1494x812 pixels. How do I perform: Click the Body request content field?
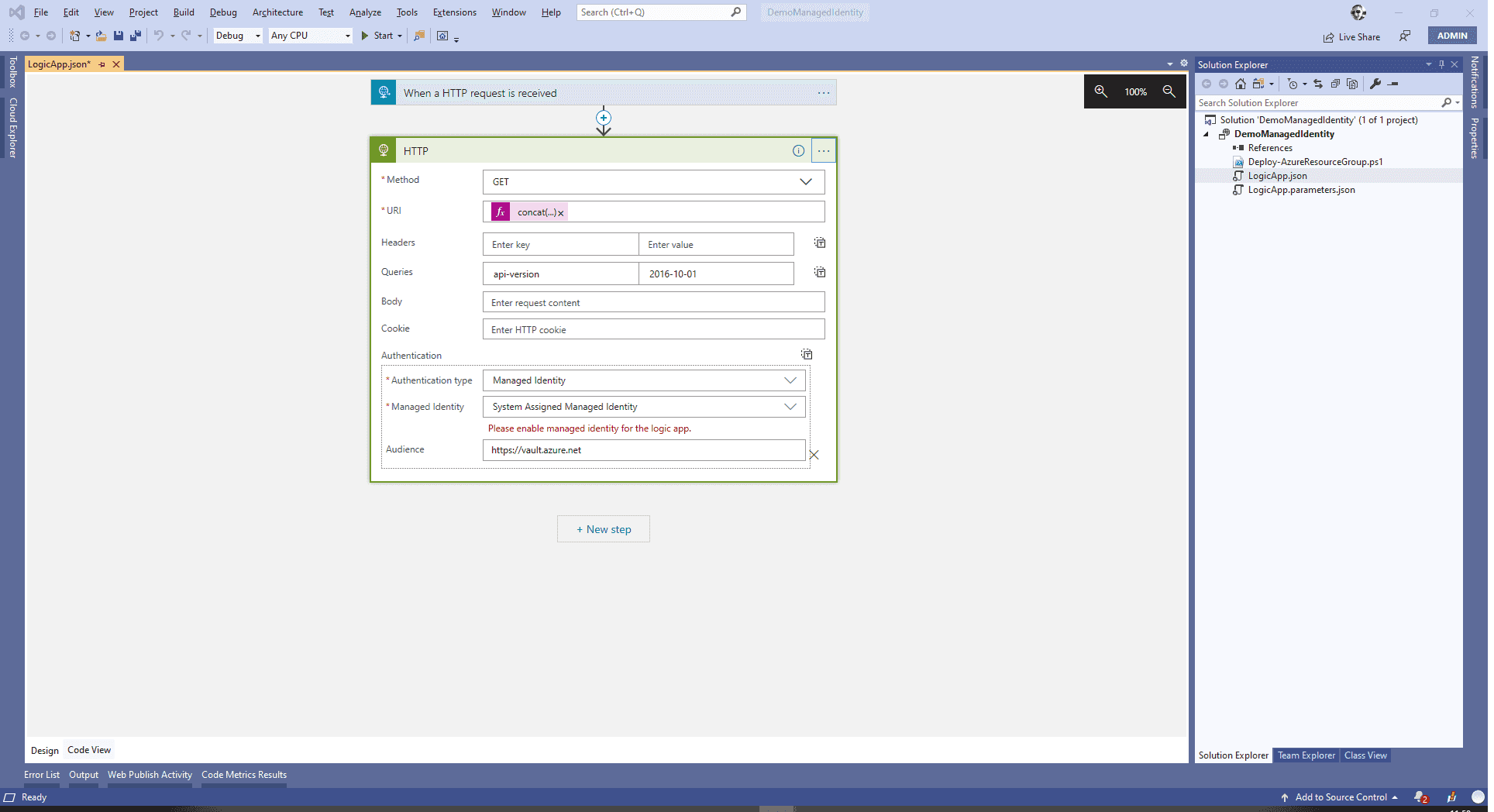click(653, 302)
